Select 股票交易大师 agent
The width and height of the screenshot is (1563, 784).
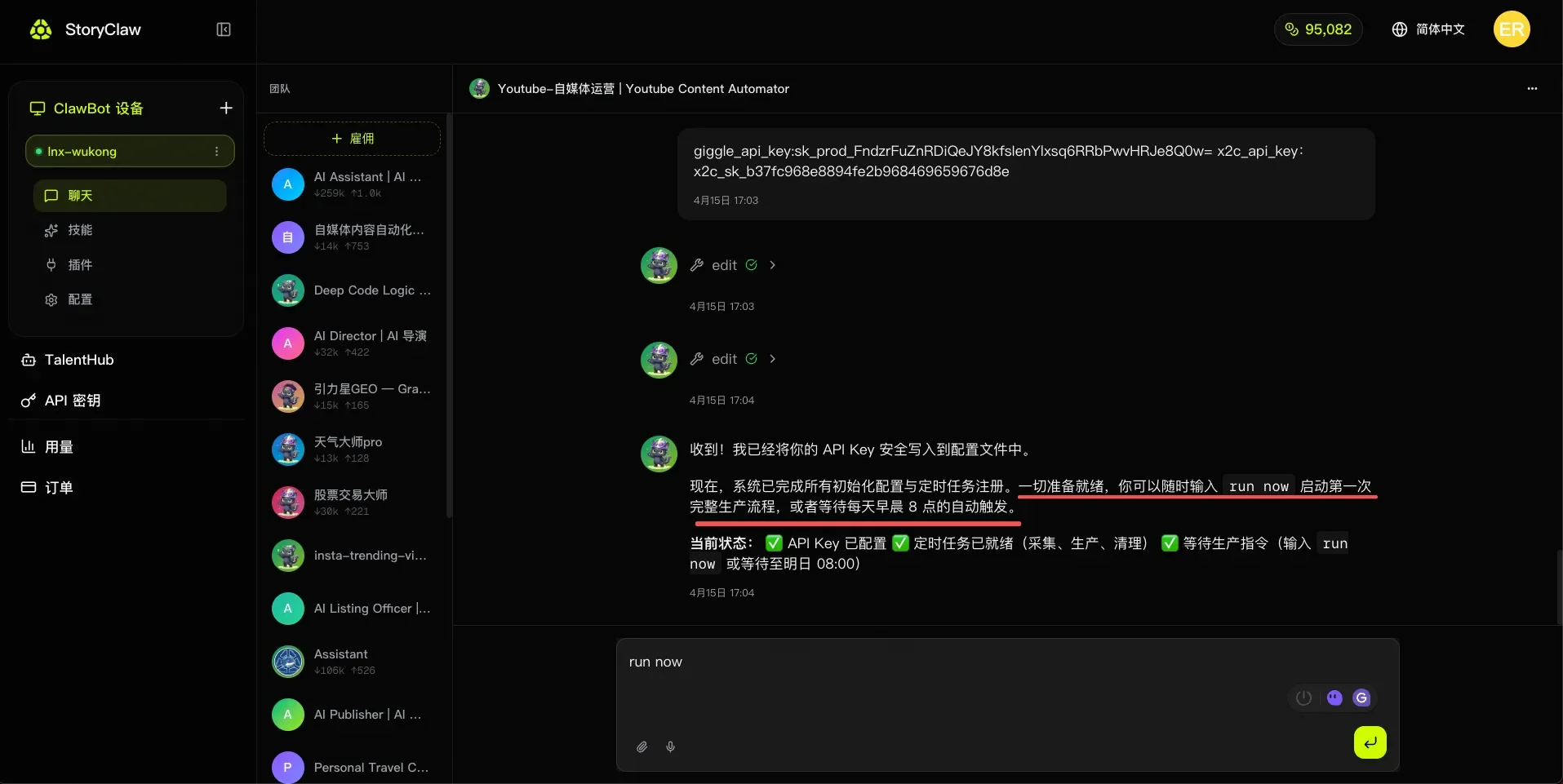(x=352, y=503)
